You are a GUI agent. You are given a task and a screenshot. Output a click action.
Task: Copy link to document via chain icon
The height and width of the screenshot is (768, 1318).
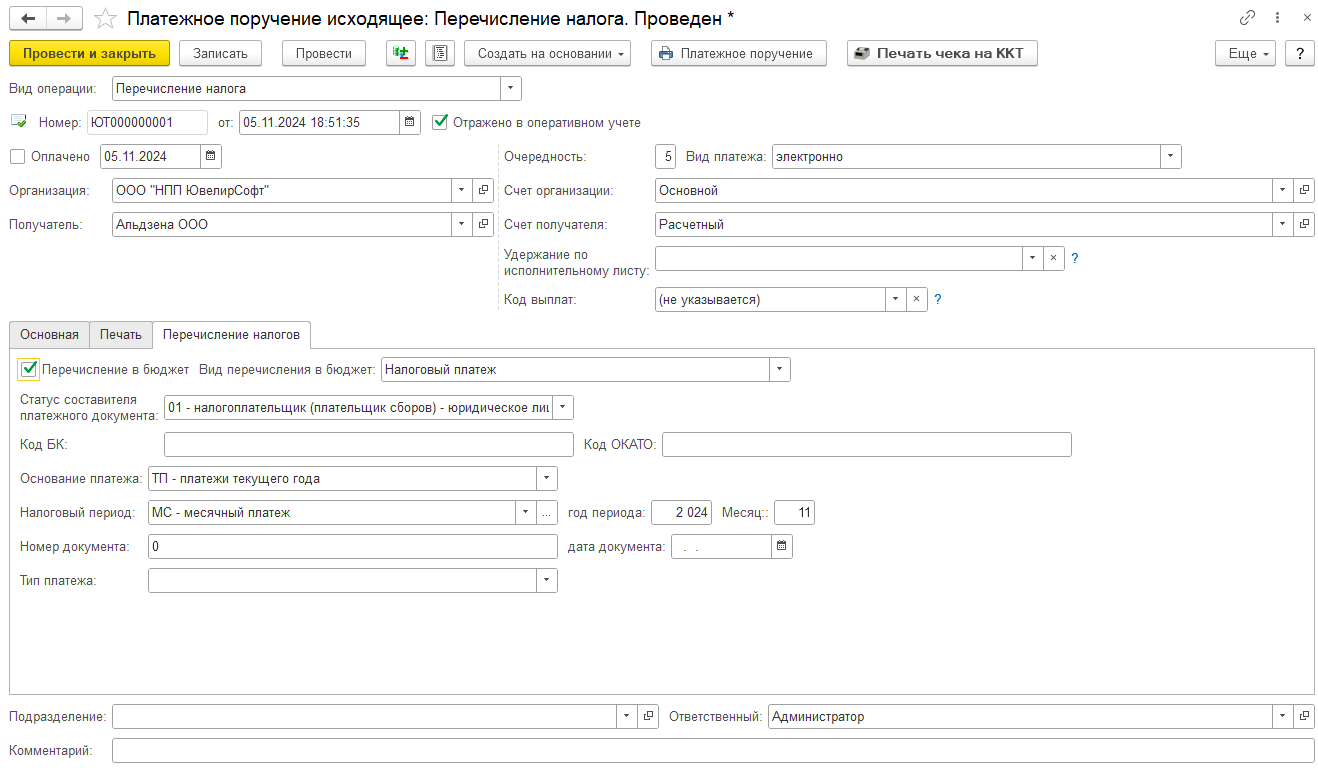[1247, 18]
